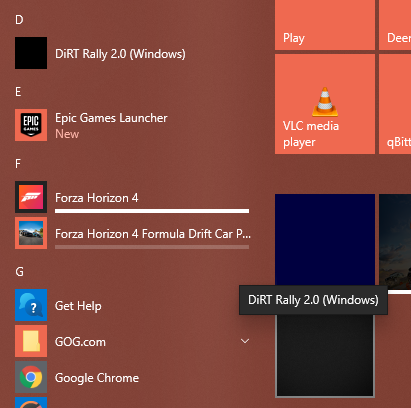Open the dark blue pinned tile
411x408 pixels.
coord(325,240)
